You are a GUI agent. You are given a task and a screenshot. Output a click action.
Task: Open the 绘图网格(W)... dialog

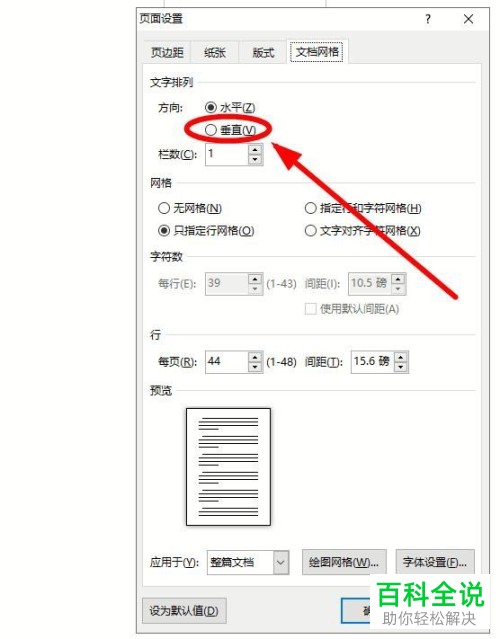coord(344,562)
